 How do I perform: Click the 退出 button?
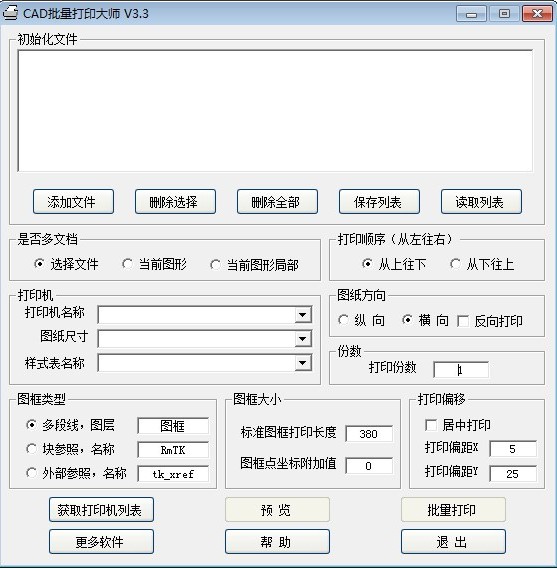coord(453,541)
